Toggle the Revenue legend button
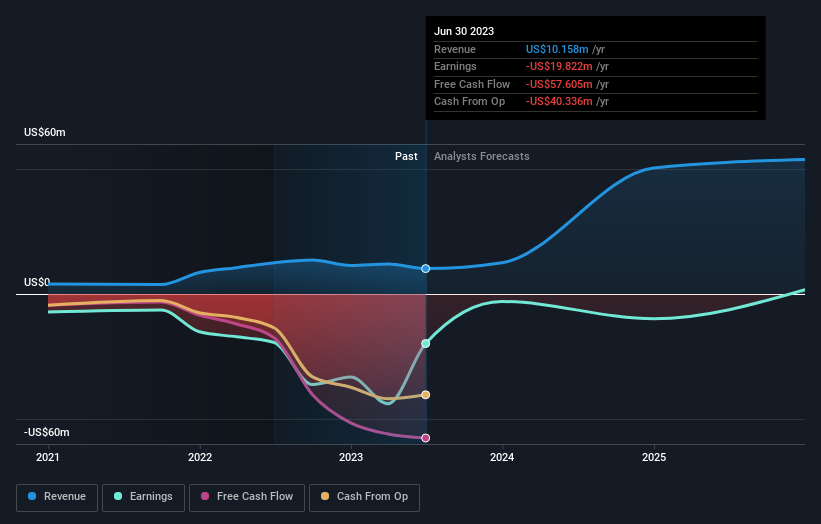Screen dimensions: 821x524 [x=57, y=497]
